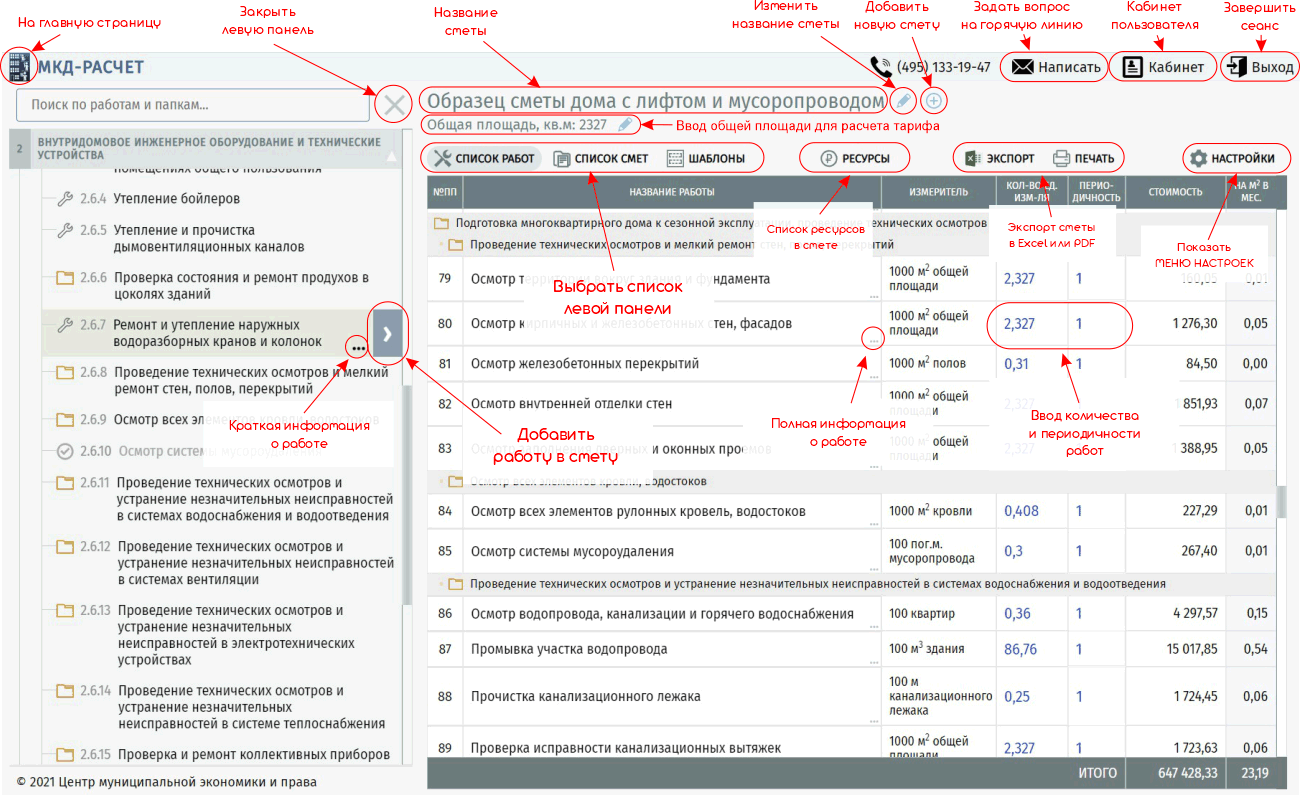Click quantity 0,36 in row 86

1016,613
